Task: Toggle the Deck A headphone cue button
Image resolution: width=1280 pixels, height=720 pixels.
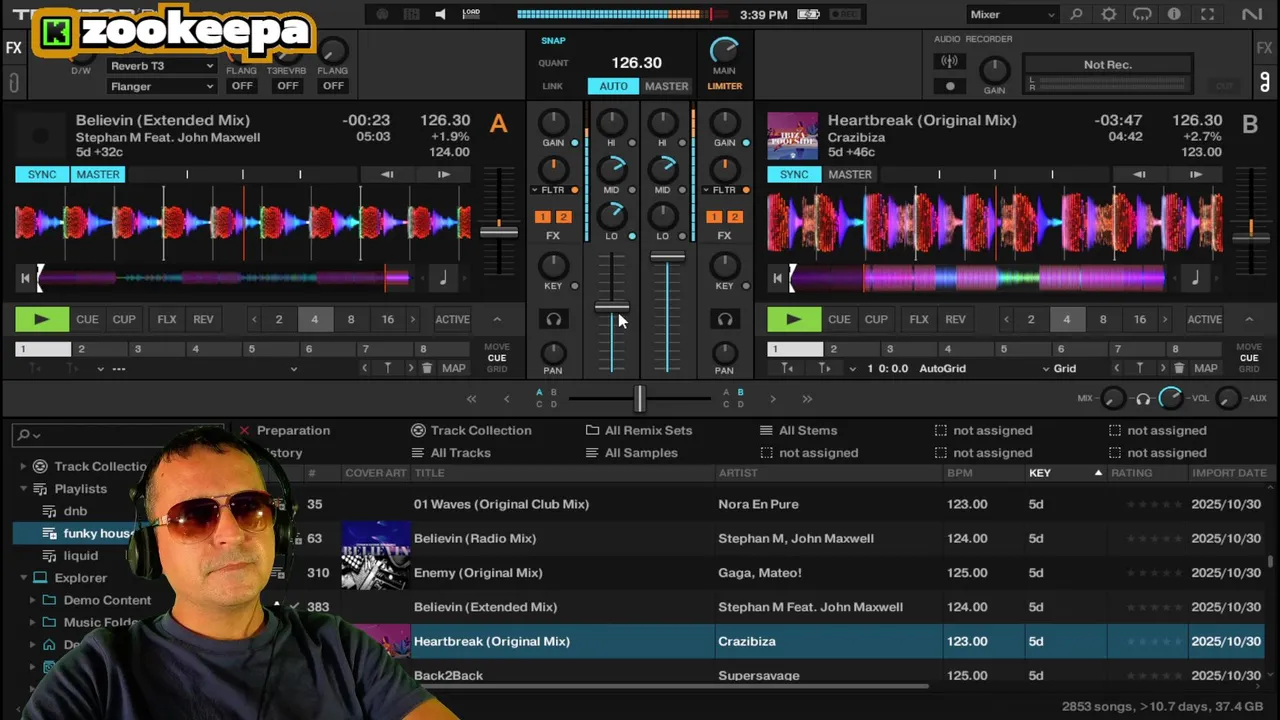Action: [553, 319]
